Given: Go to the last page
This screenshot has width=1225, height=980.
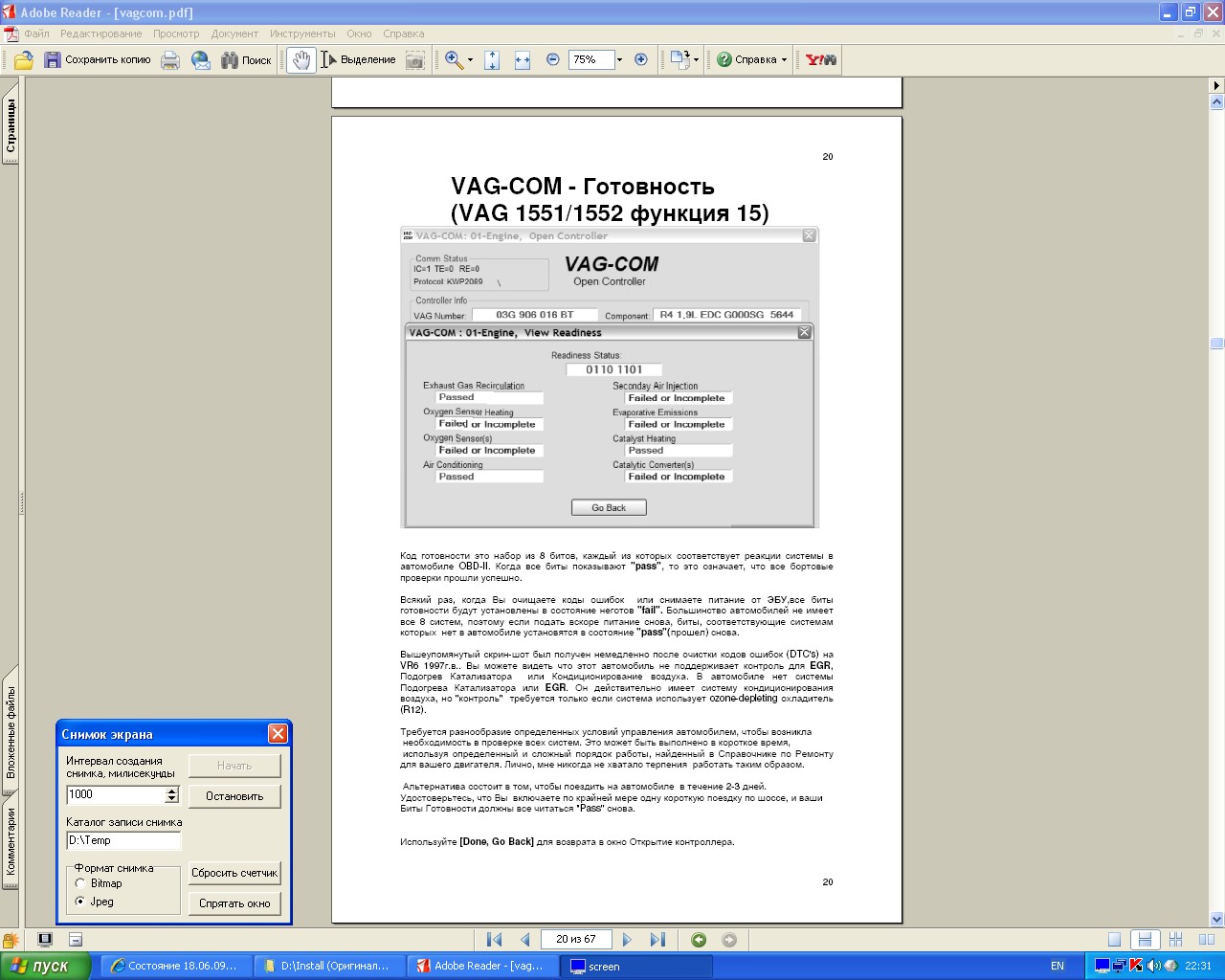Looking at the screenshot, I should coord(657,940).
